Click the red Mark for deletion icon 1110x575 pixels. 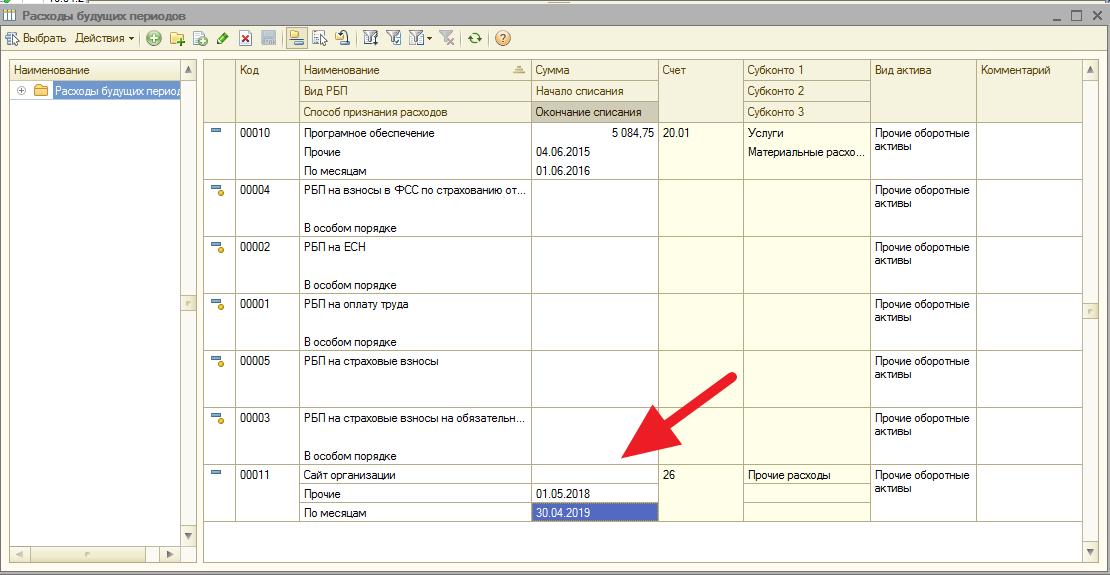[245, 38]
